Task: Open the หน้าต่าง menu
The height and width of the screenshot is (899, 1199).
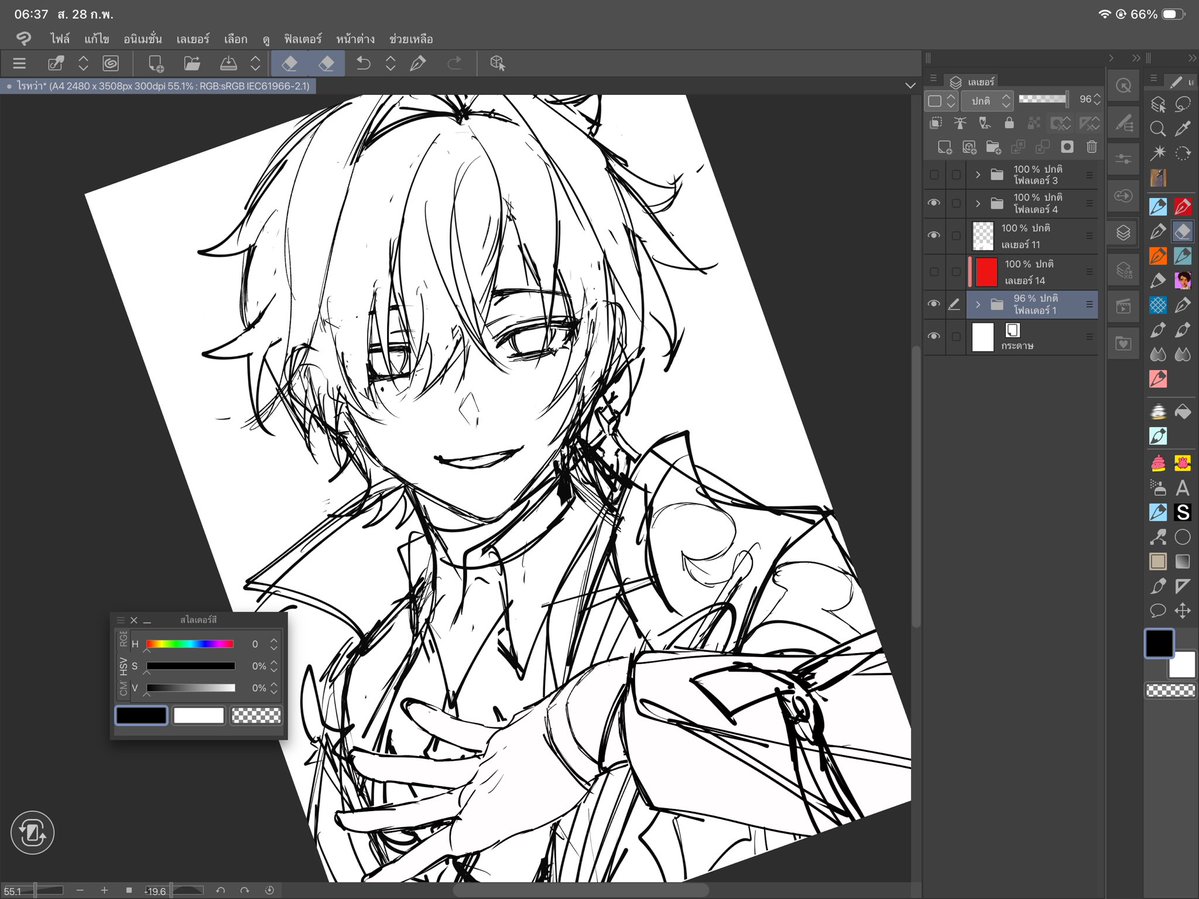Action: click(x=355, y=38)
